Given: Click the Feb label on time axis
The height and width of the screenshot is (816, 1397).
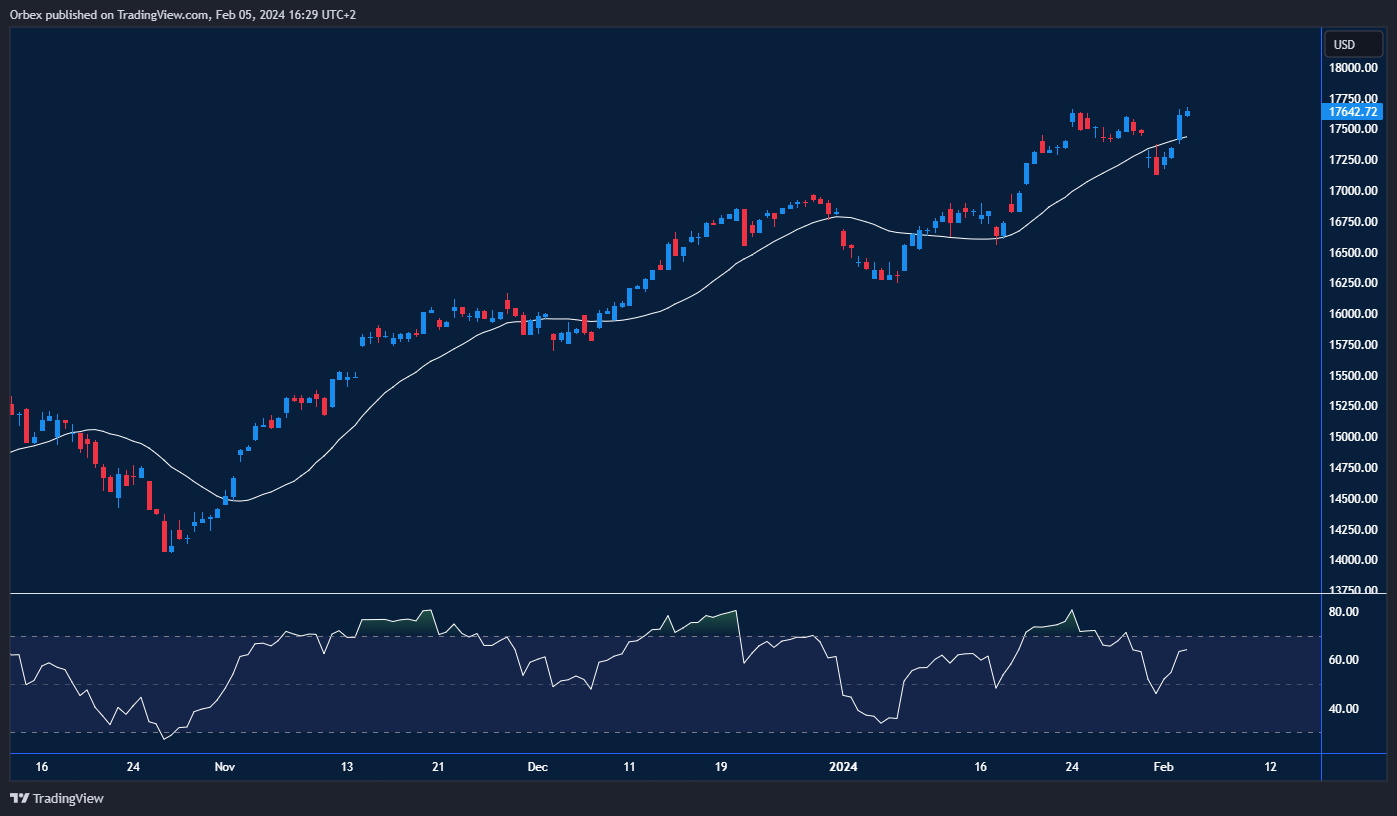Looking at the screenshot, I should coord(1163,767).
